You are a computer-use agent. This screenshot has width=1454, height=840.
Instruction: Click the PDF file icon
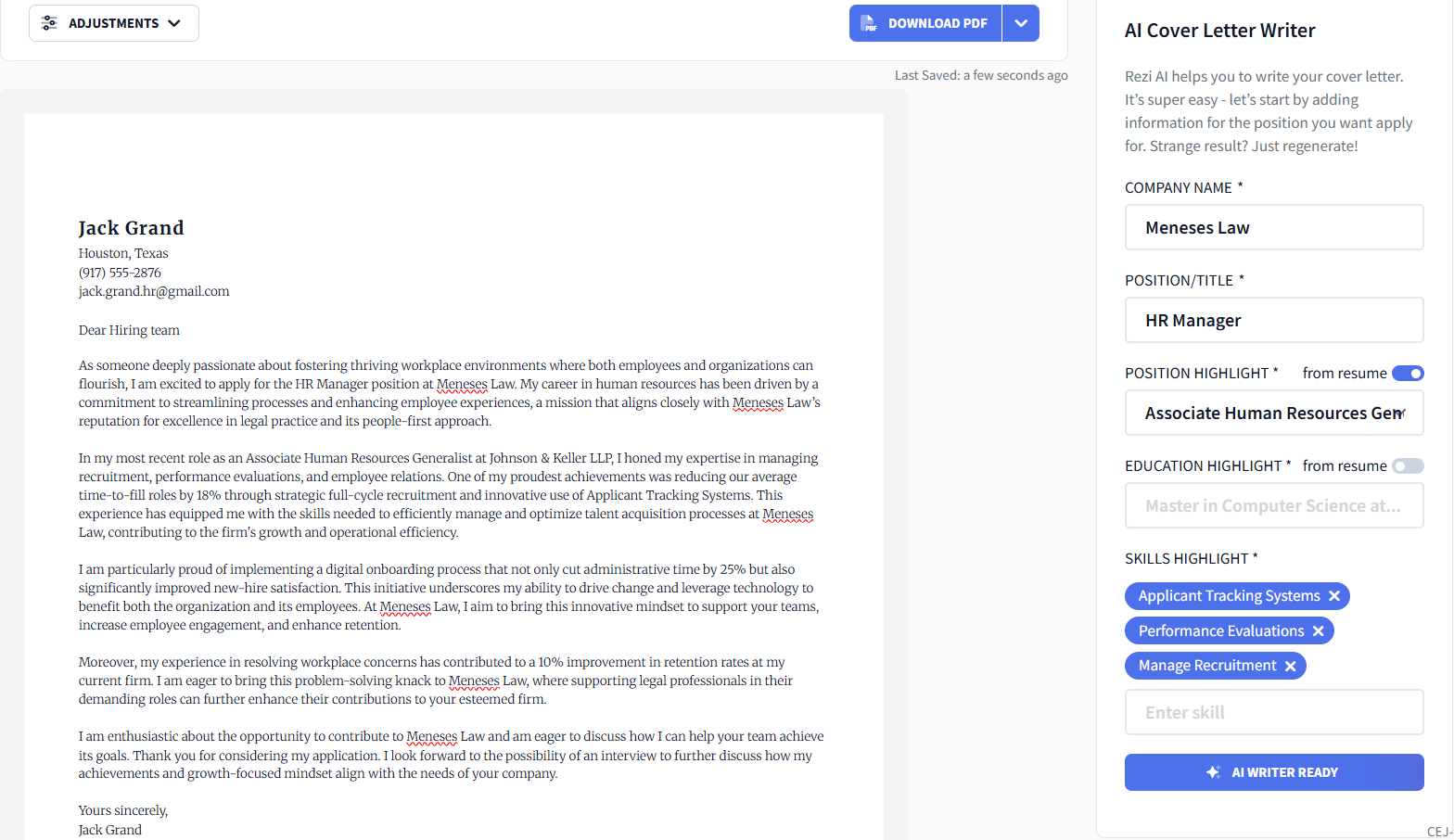pos(869,23)
